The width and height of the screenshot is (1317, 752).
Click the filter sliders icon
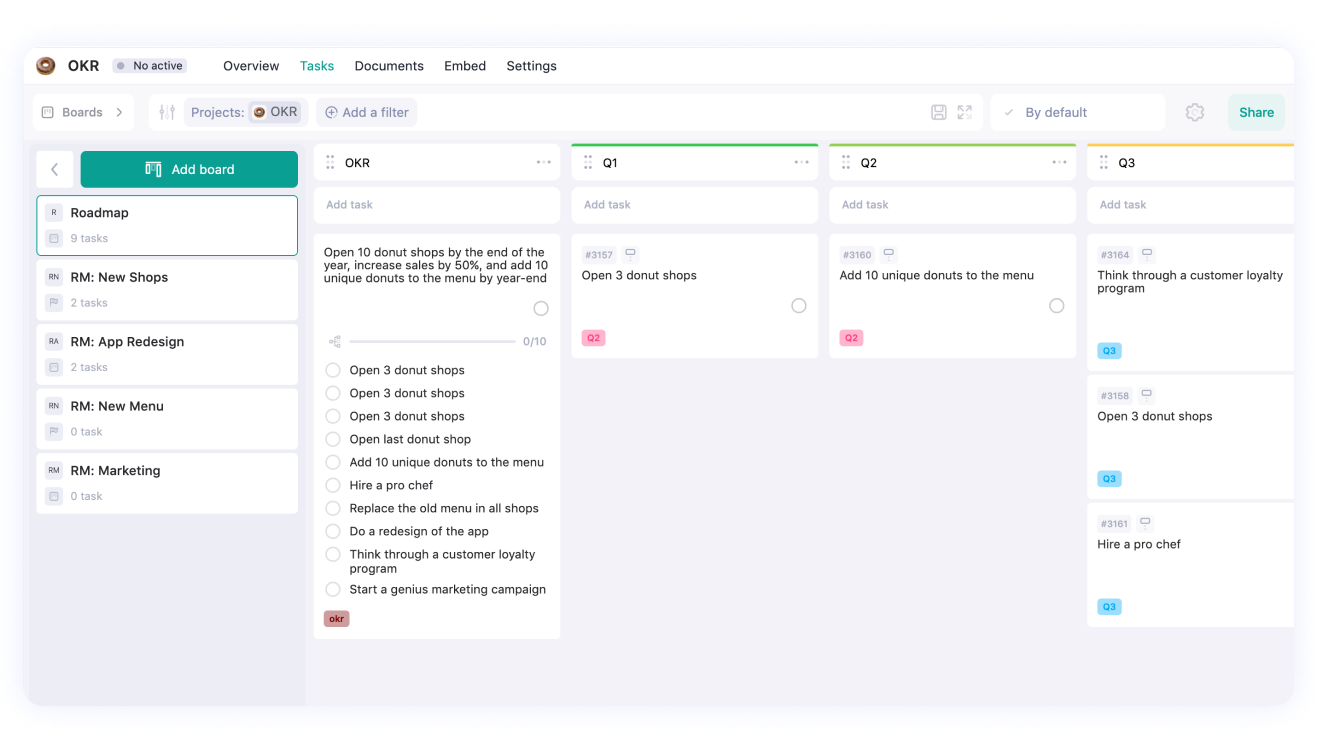167,112
